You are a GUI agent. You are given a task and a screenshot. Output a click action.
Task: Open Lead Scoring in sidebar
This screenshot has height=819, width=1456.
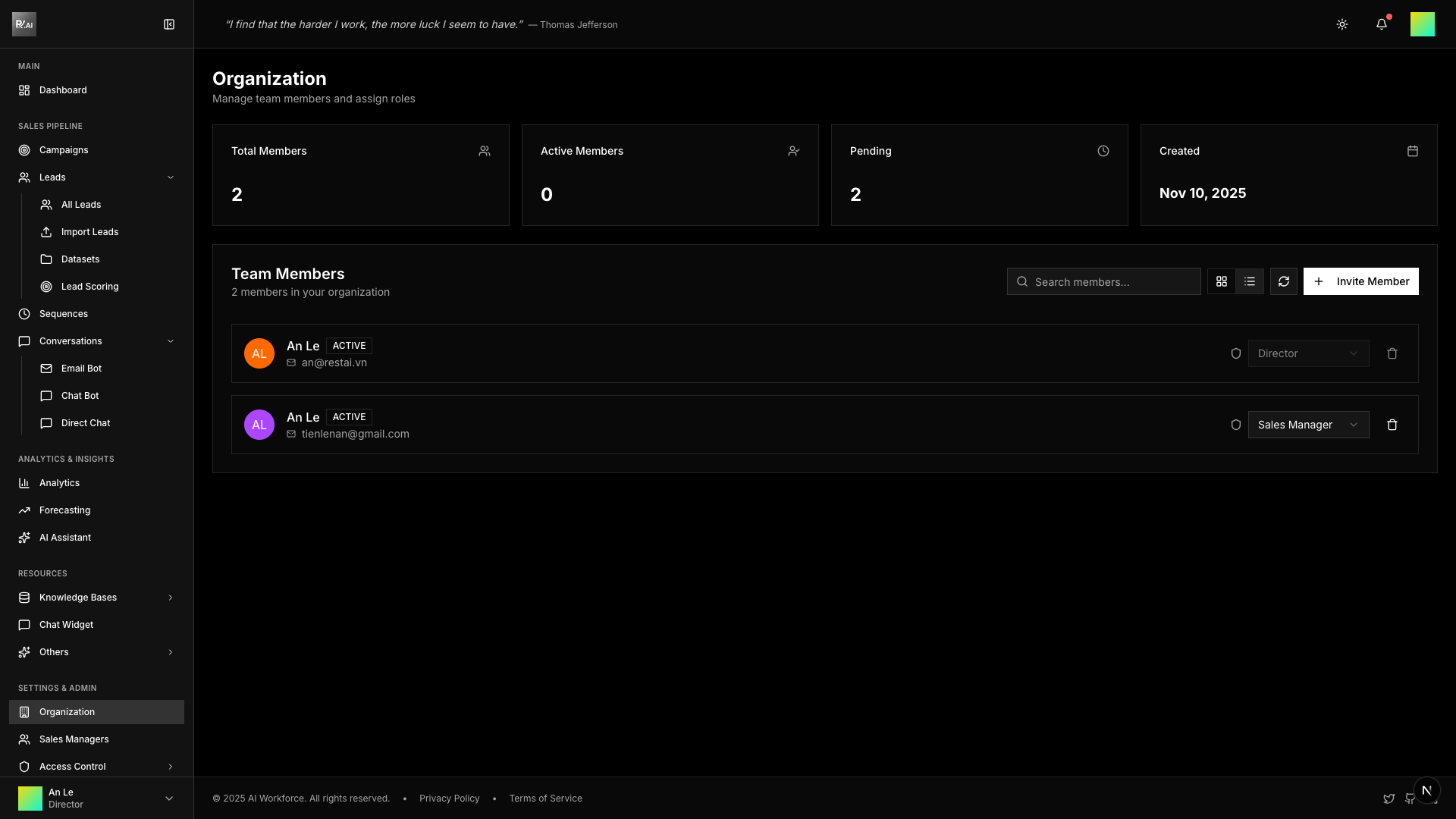(x=89, y=287)
